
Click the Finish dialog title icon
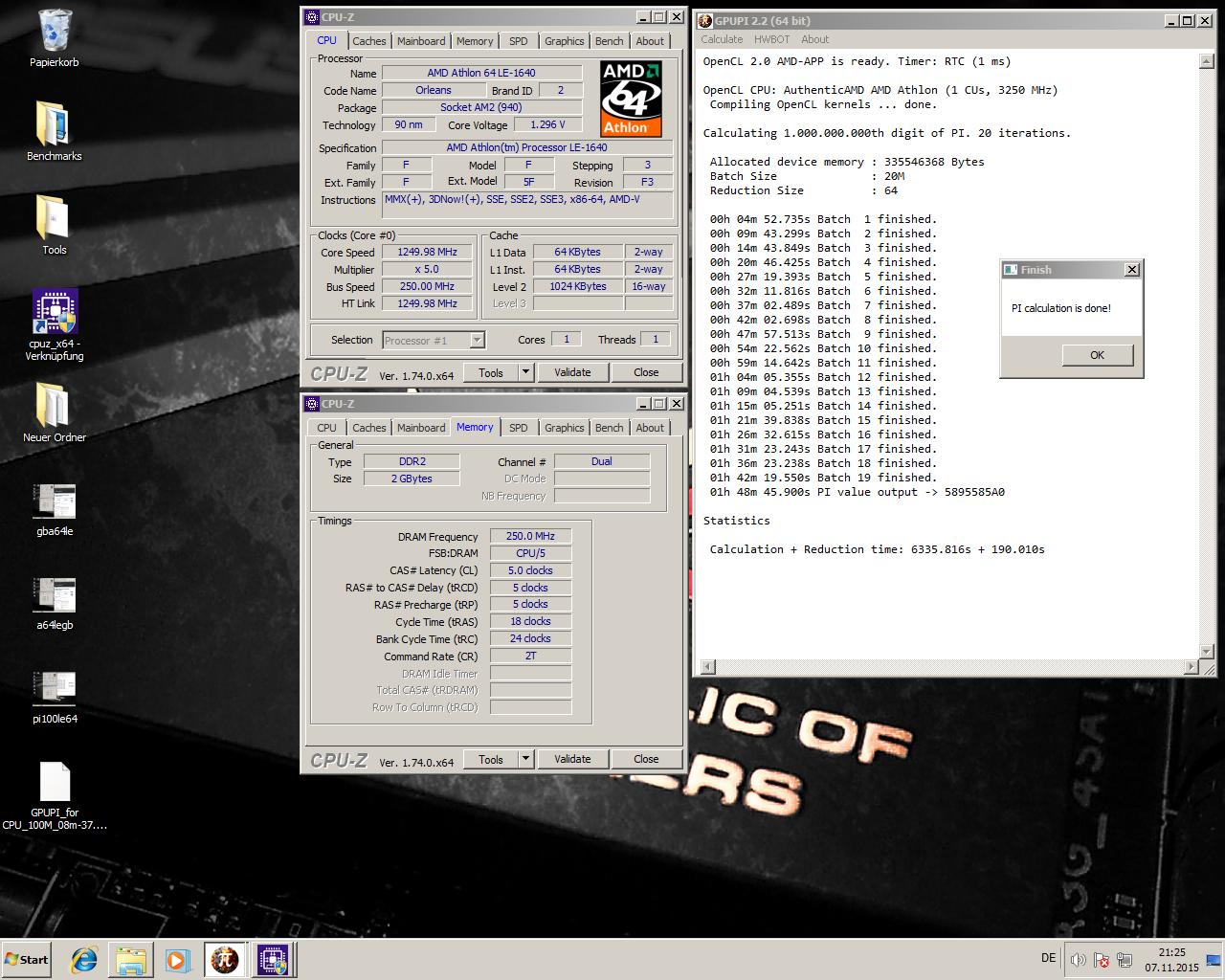coord(1011,270)
